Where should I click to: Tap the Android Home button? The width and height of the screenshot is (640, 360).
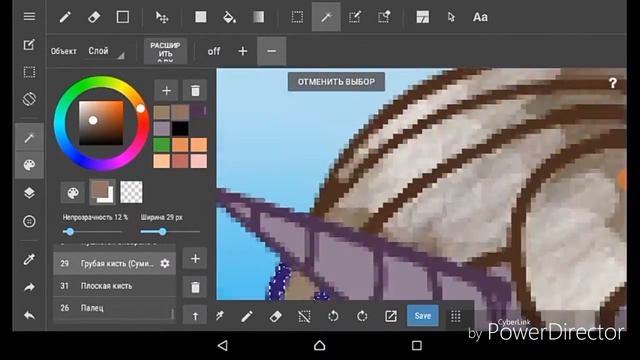click(320, 346)
